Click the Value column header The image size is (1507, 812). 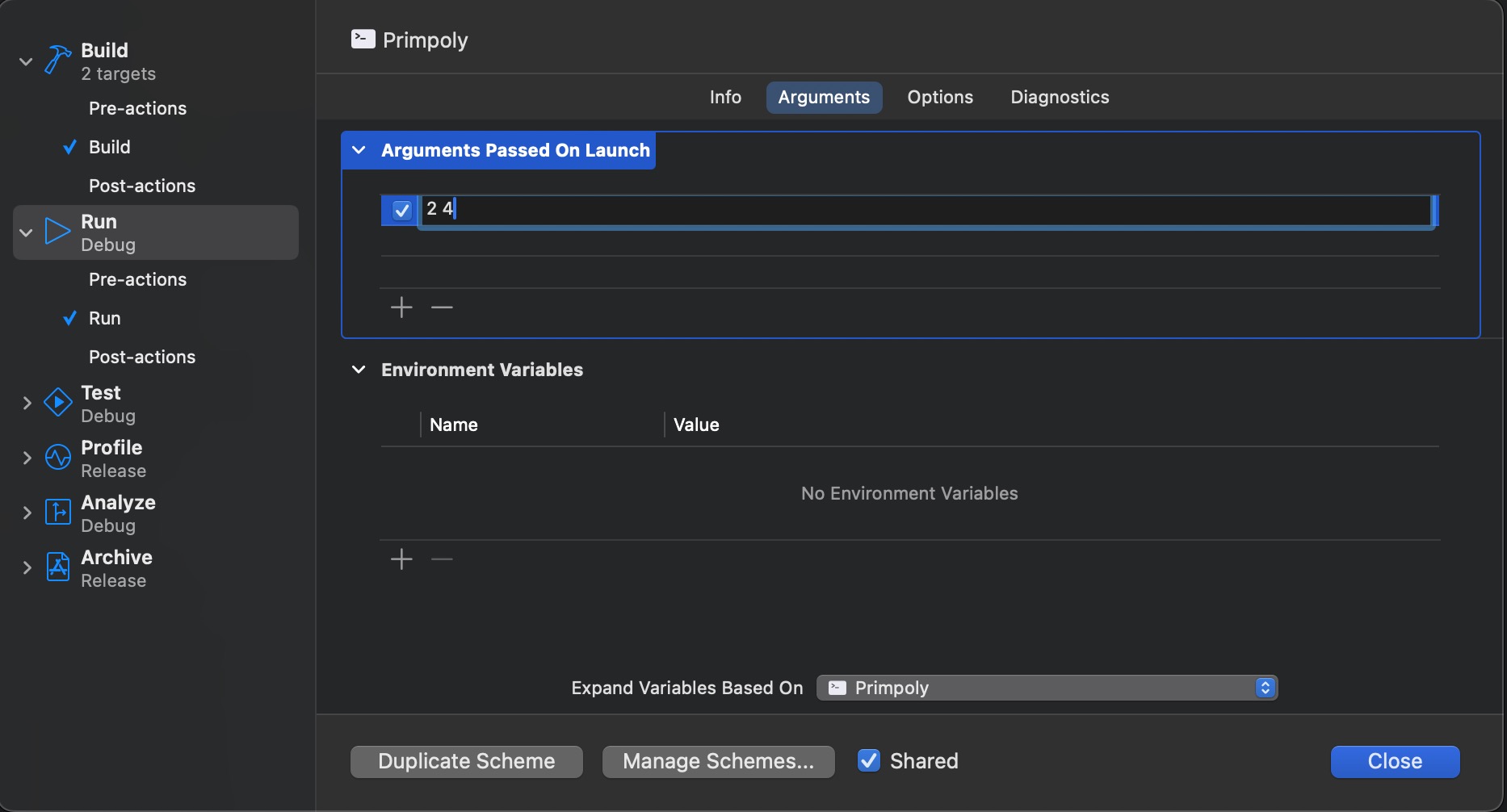[696, 425]
